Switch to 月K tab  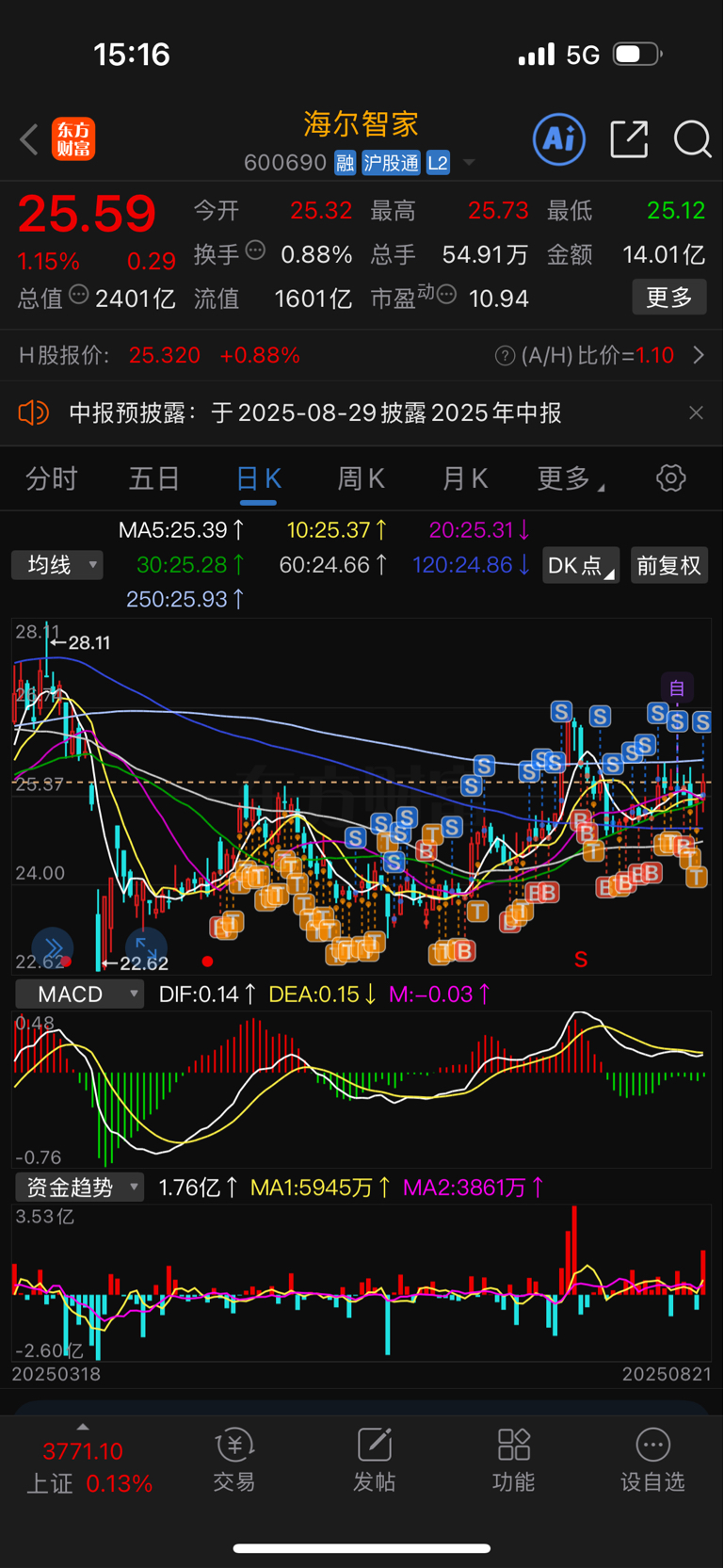(465, 478)
